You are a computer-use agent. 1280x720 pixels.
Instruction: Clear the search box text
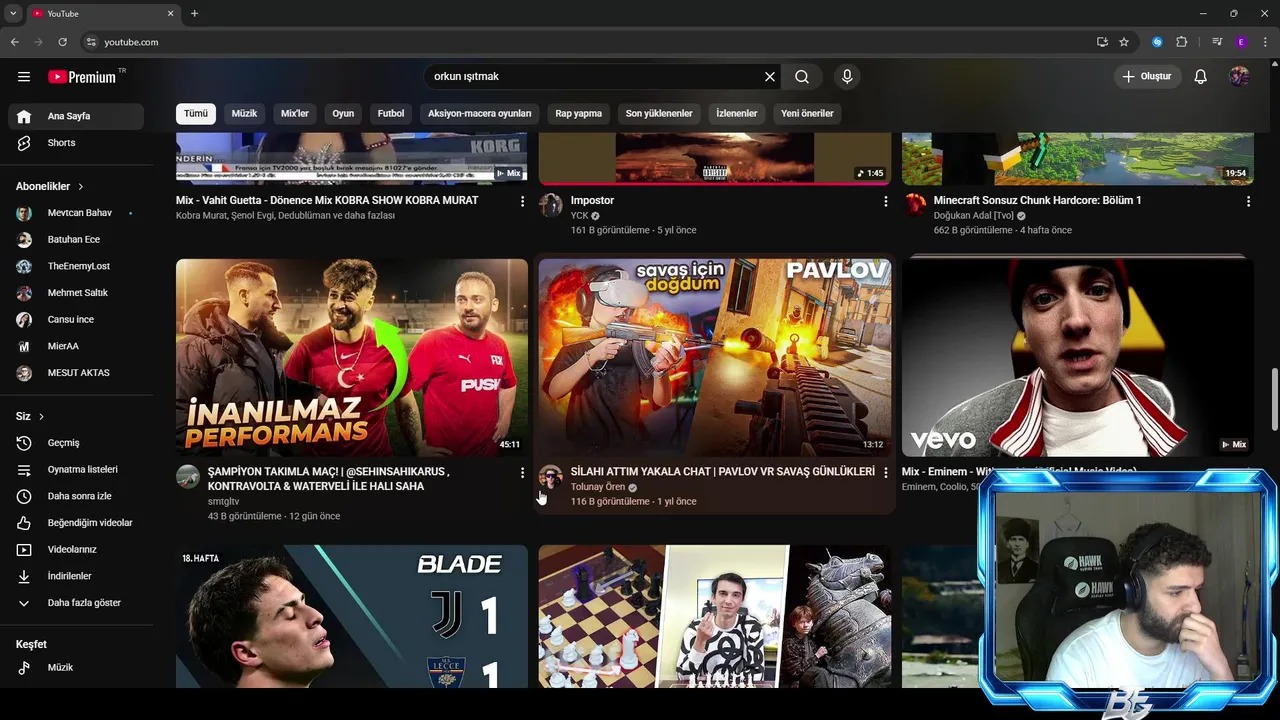[770, 76]
